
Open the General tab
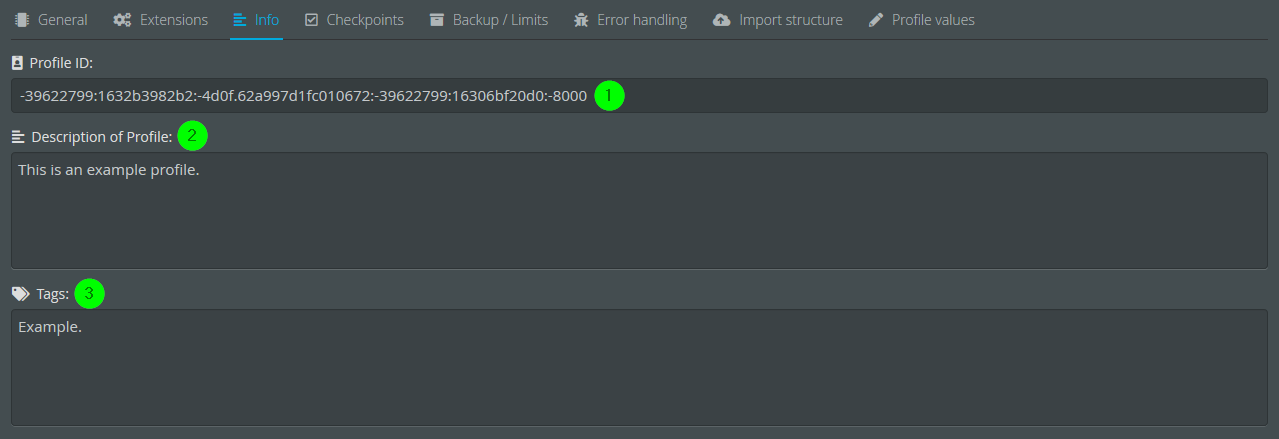pyautogui.click(x=52, y=20)
